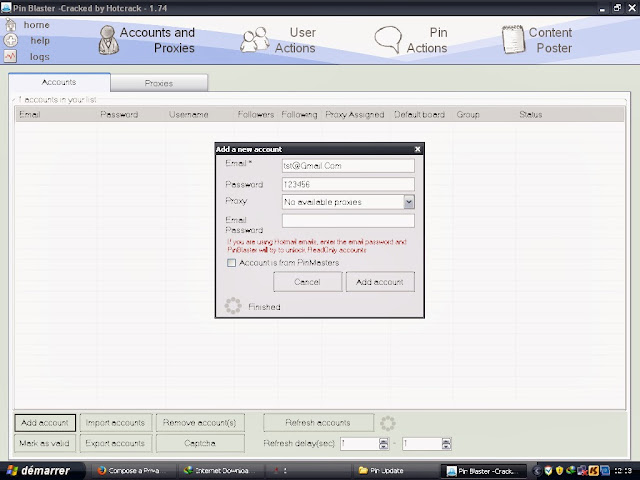640x480 pixels.
Task: Open the logs link
Action: click(x=40, y=57)
